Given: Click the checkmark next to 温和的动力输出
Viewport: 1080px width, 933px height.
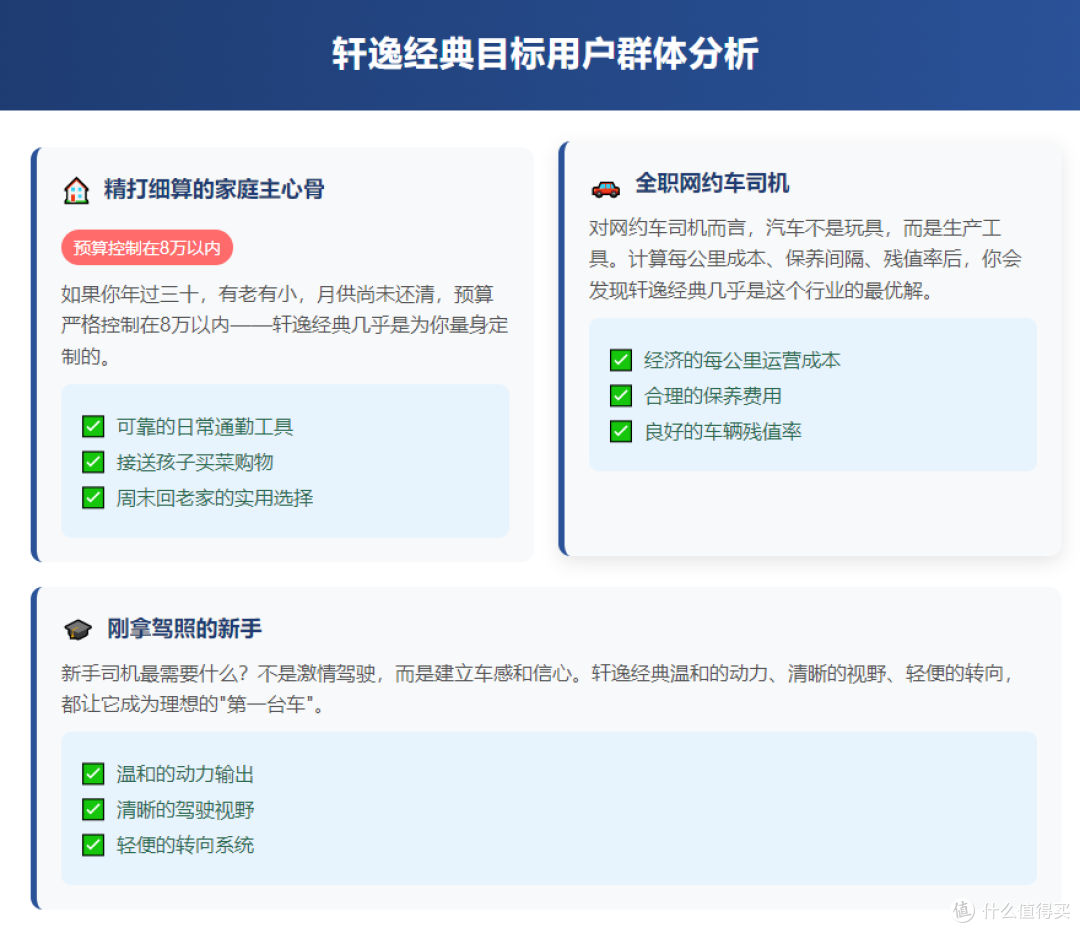Looking at the screenshot, I should [x=93, y=774].
